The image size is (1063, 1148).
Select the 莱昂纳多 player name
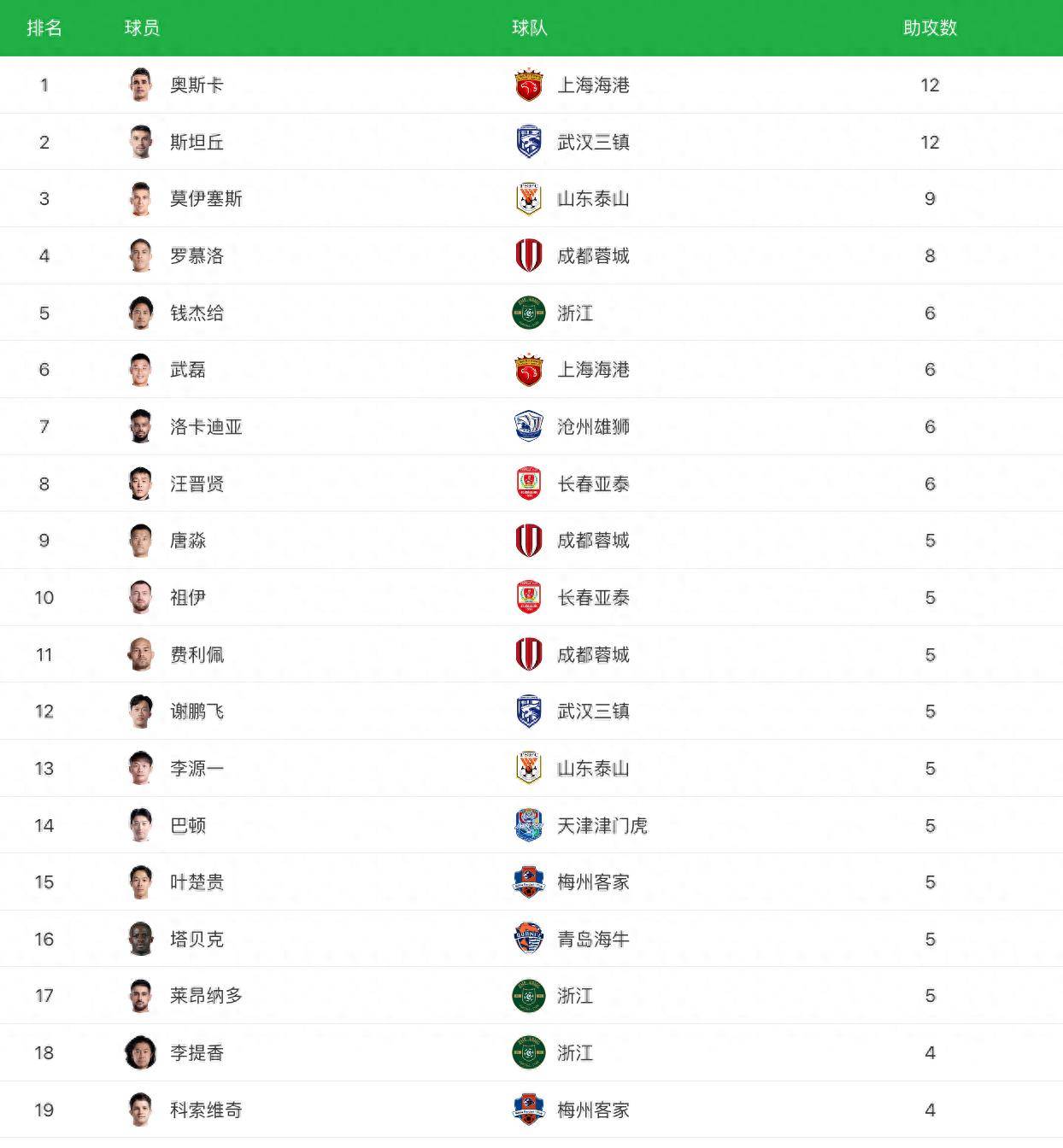tap(206, 996)
